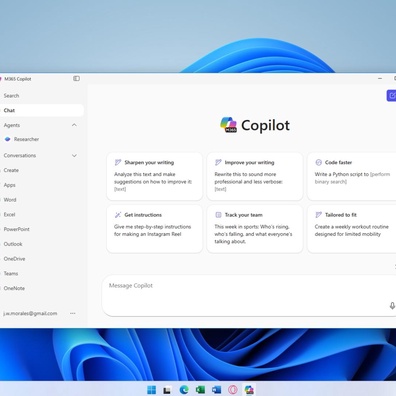
Task: Click the pen icon on Sharpen your writing
Action: [x=118, y=162]
